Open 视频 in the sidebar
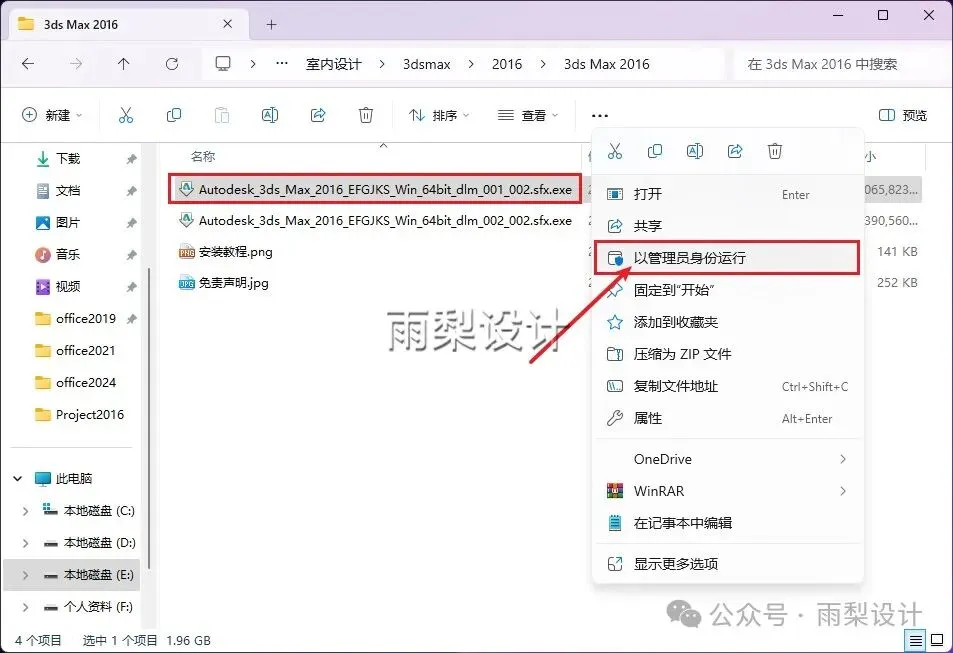953x653 pixels. coord(68,286)
